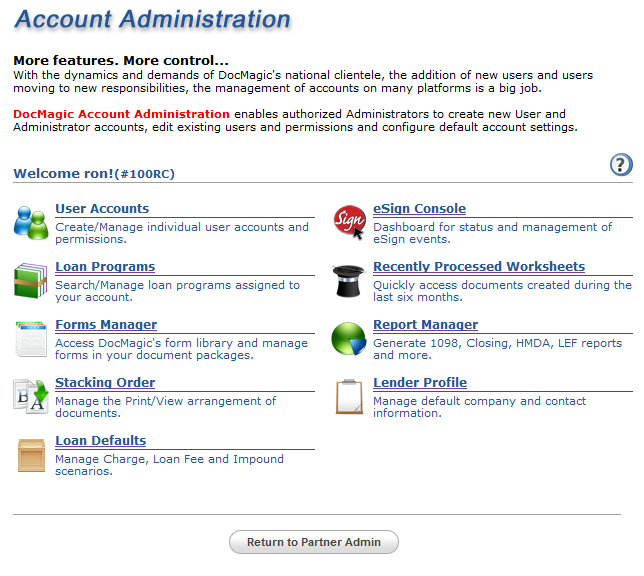Screen dimensions: 644x576
Task: Click the top hat worksheets icon
Action: click(x=349, y=281)
